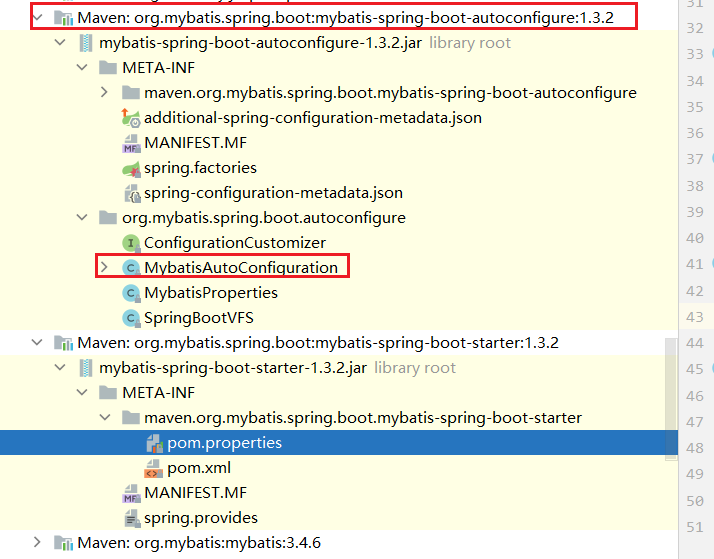The image size is (714, 559).
Task: Collapse the mybatis-spring-boot-starter:1.3.2 Maven library node
Action: [37, 342]
